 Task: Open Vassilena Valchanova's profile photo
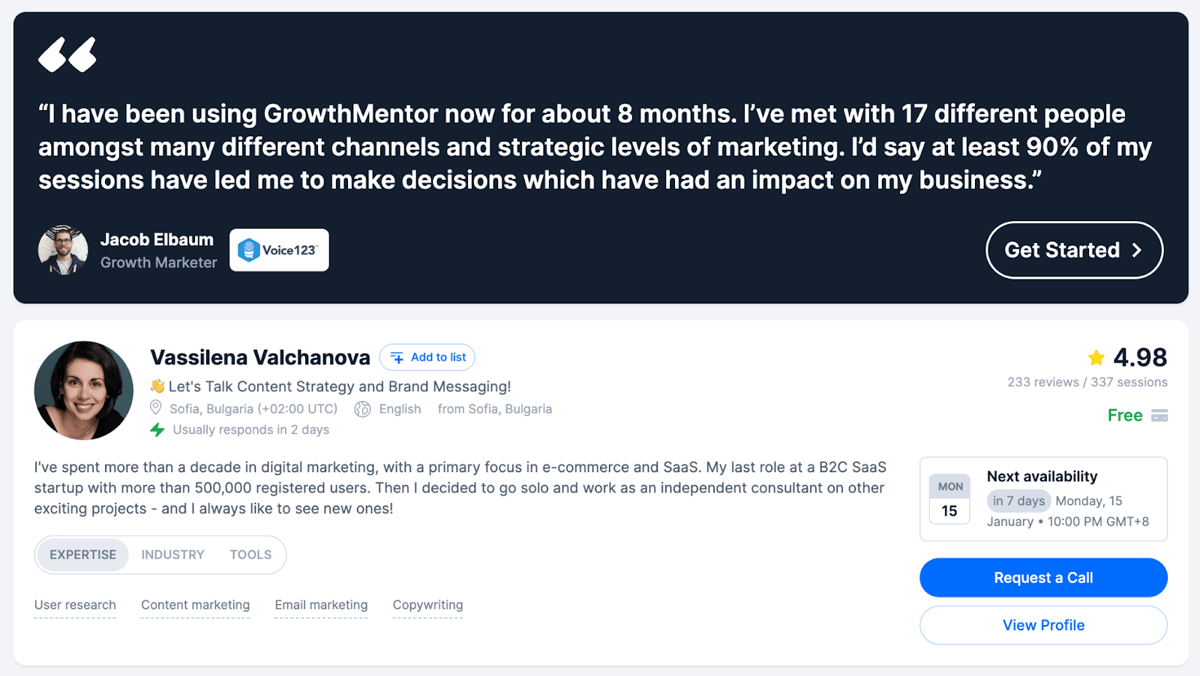[84, 391]
